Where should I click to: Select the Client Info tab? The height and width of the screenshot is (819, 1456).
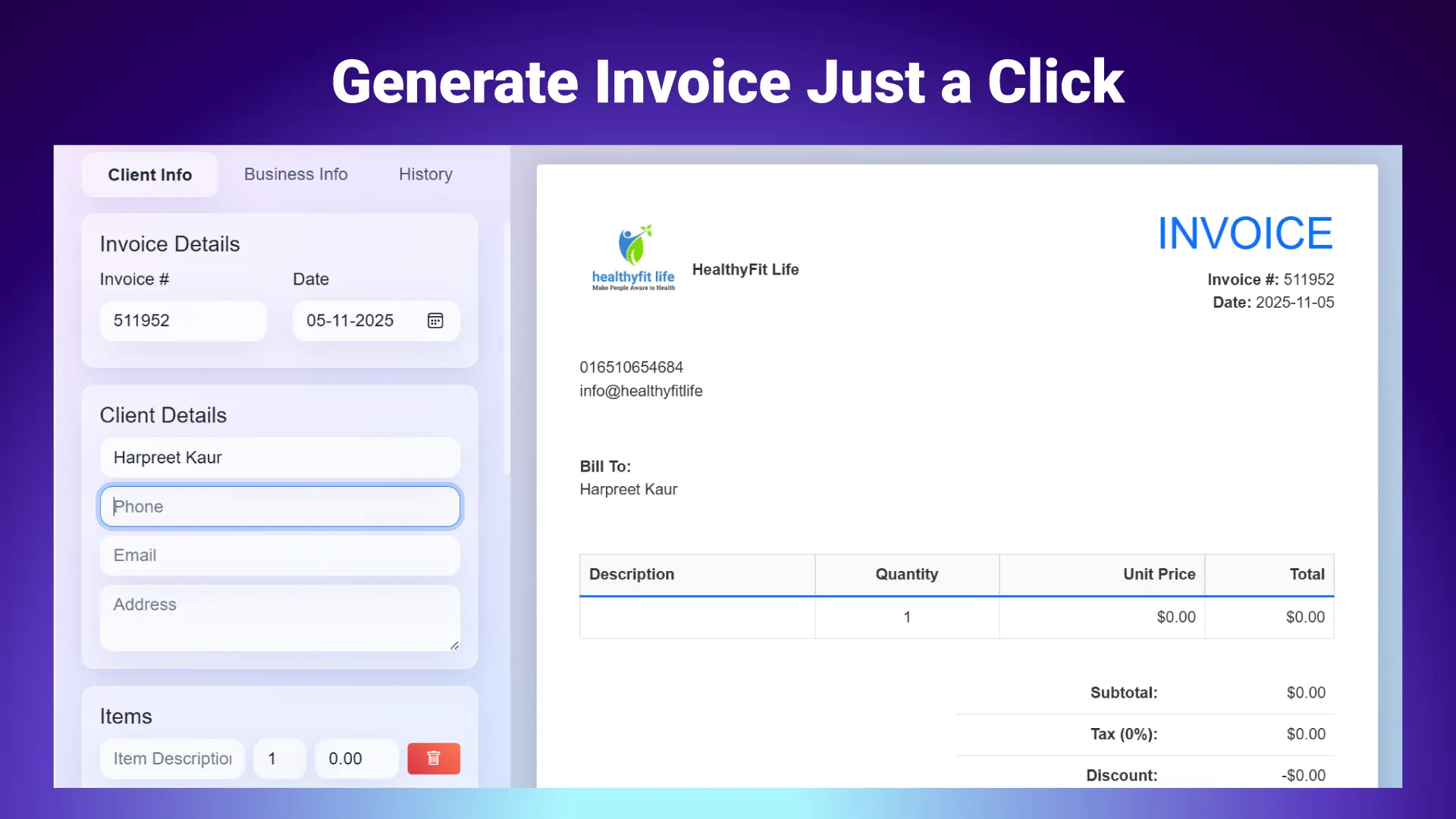(149, 174)
